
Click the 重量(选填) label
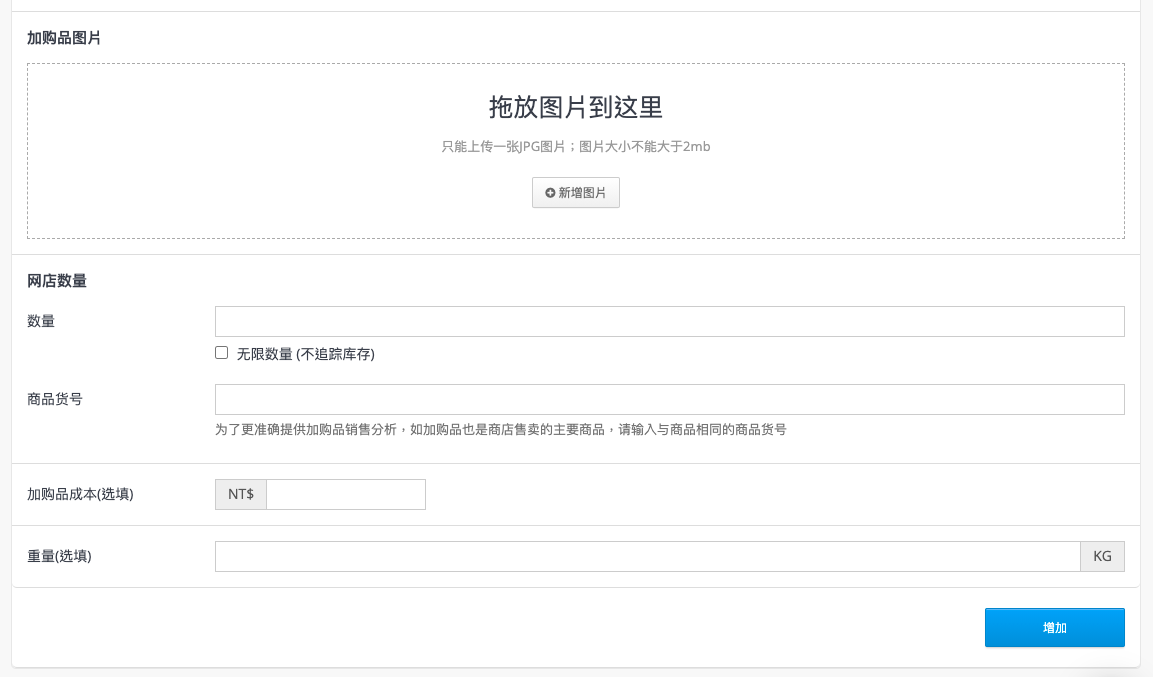pos(60,556)
